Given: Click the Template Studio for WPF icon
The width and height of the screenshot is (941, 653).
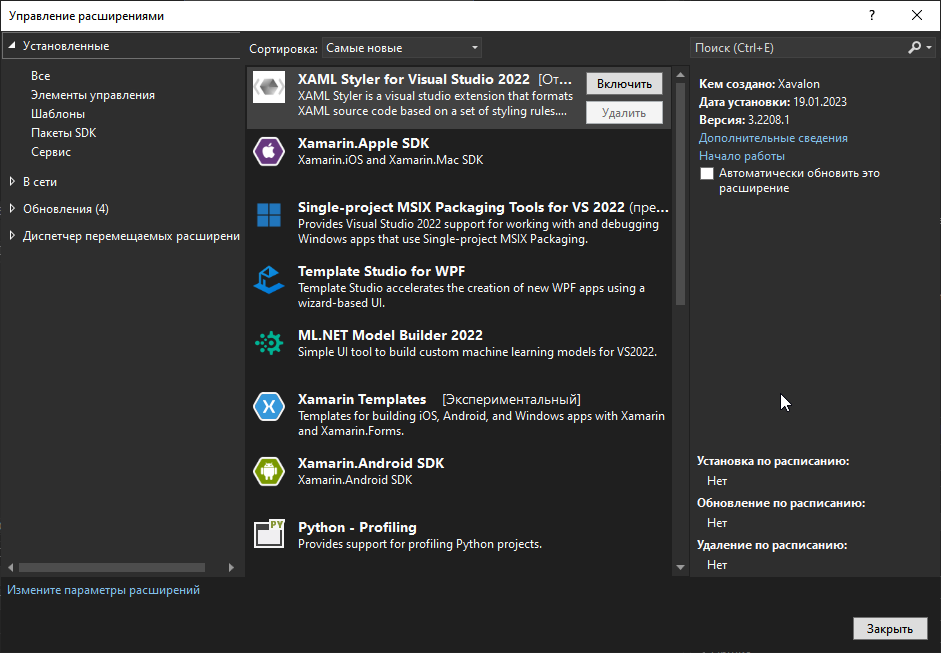Looking at the screenshot, I should pyautogui.click(x=268, y=280).
